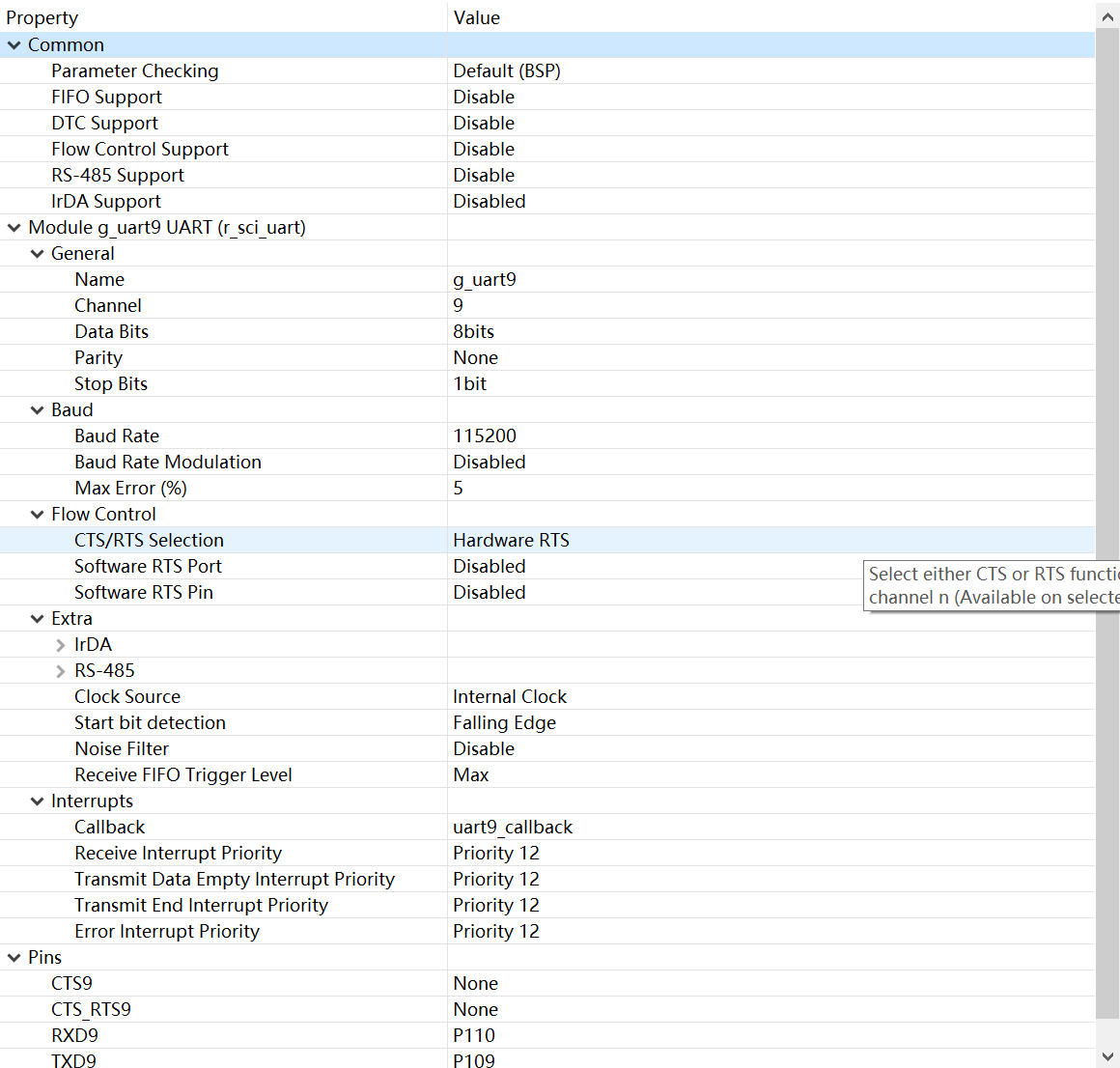1120x1068 pixels.
Task: Collapse the Module g_uart9 UART section
Action: tap(14, 228)
